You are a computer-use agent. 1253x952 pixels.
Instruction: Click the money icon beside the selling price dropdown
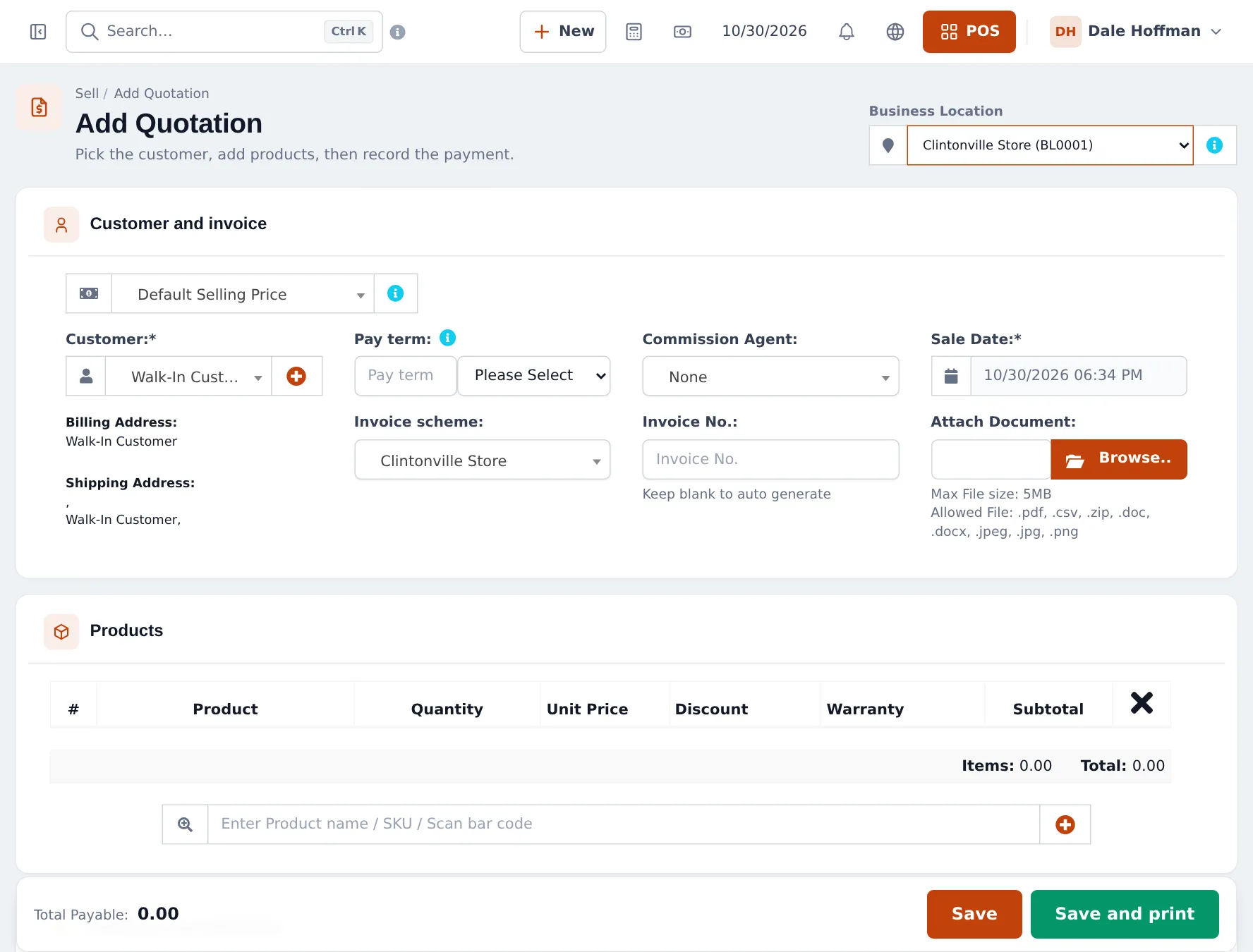89,293
